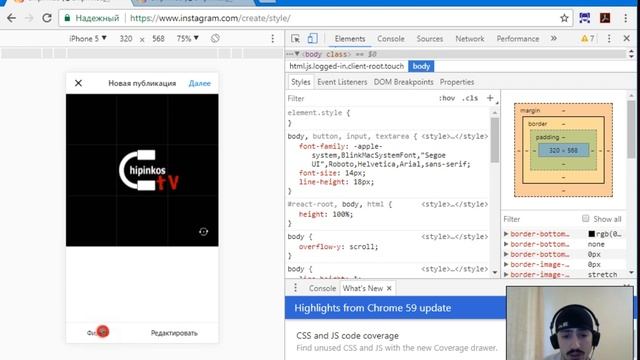Edit the viewport width value 320
This screenshot has width=640, height=360.
(x=126, y=39)
